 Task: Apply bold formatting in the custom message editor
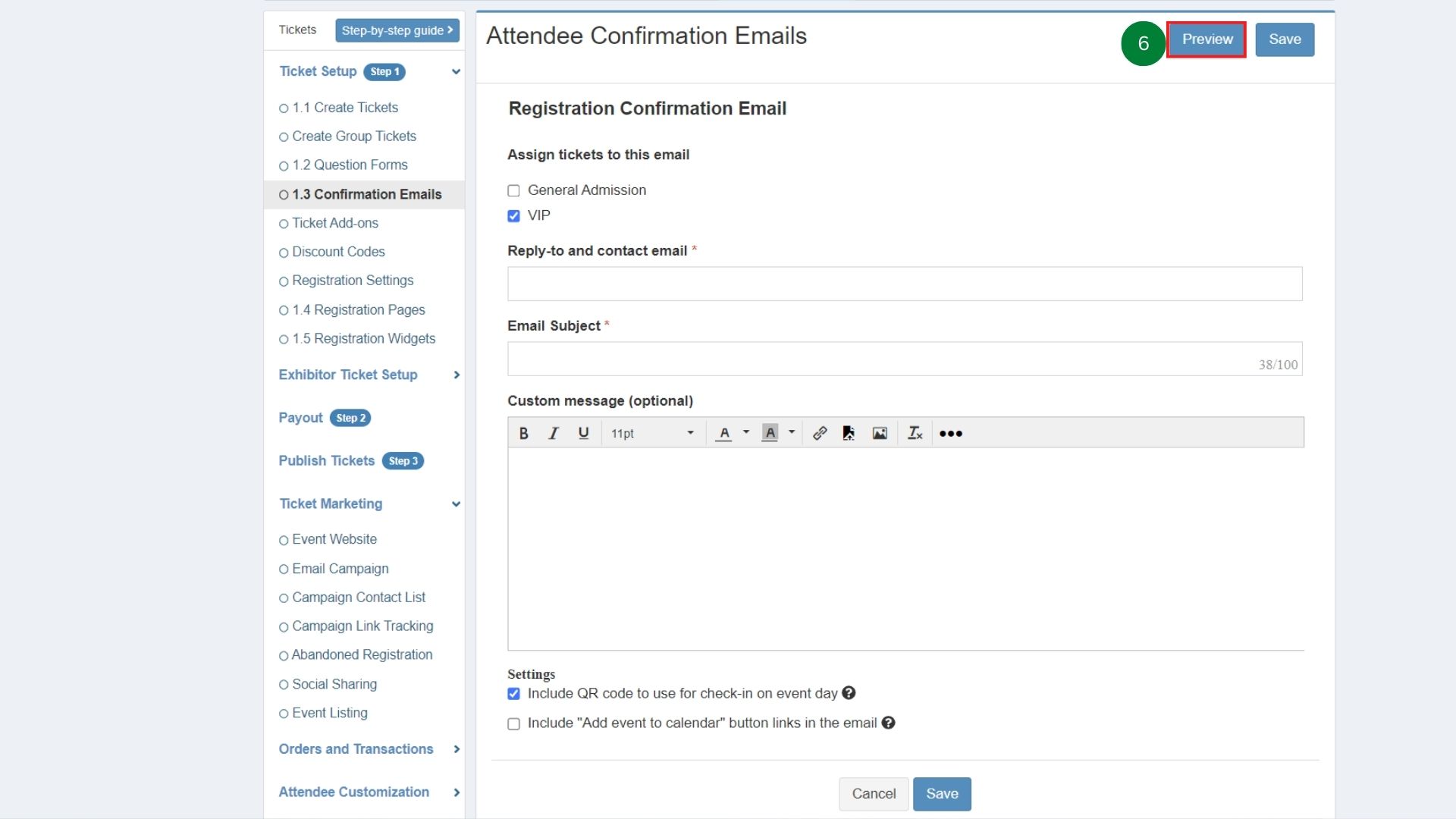pos(522,433)
